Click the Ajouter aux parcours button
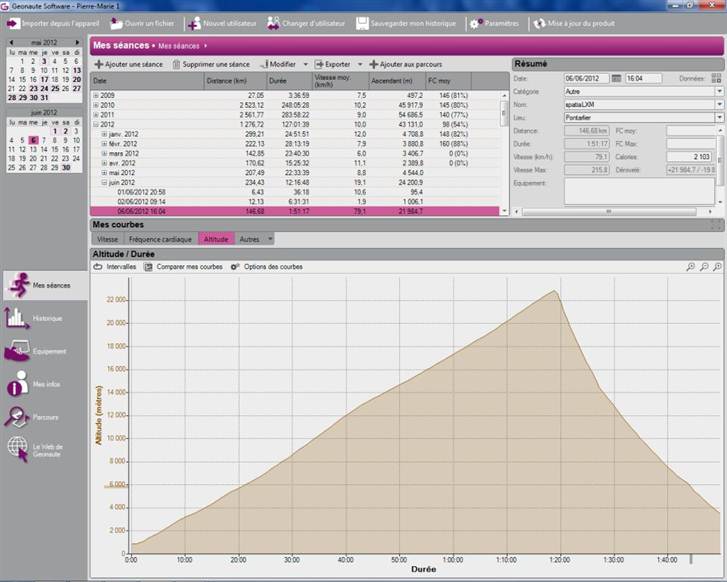This screenshot has height=582, width=727. point(406,64)
